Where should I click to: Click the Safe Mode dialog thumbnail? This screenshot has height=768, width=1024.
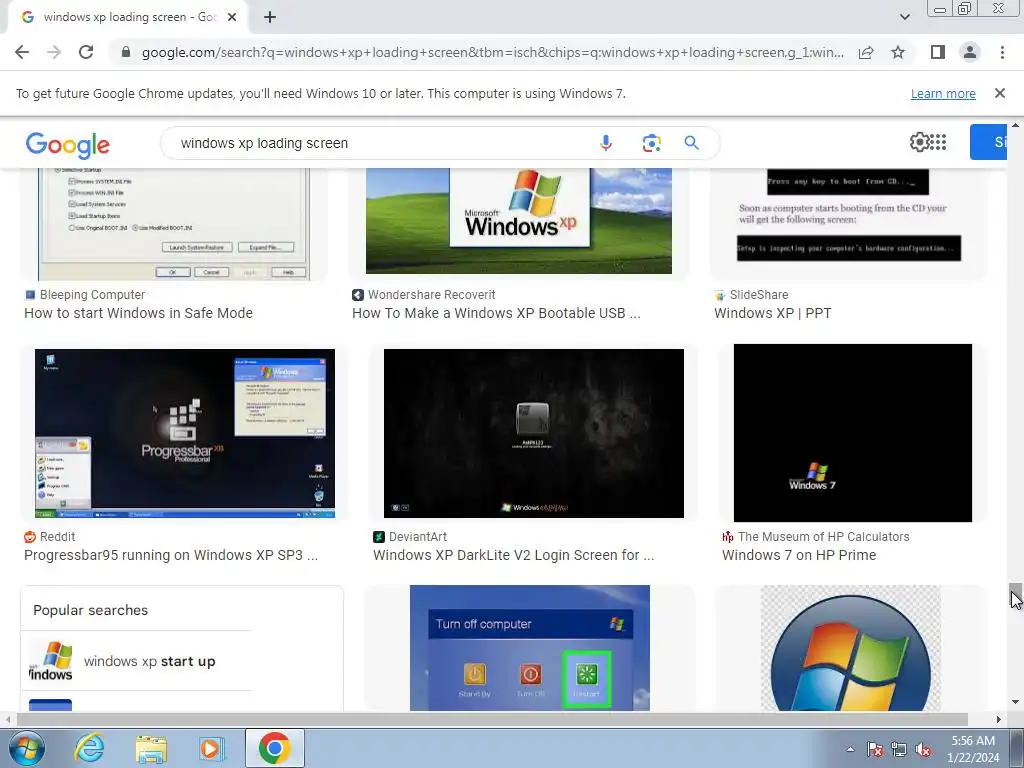coord(174,224)
